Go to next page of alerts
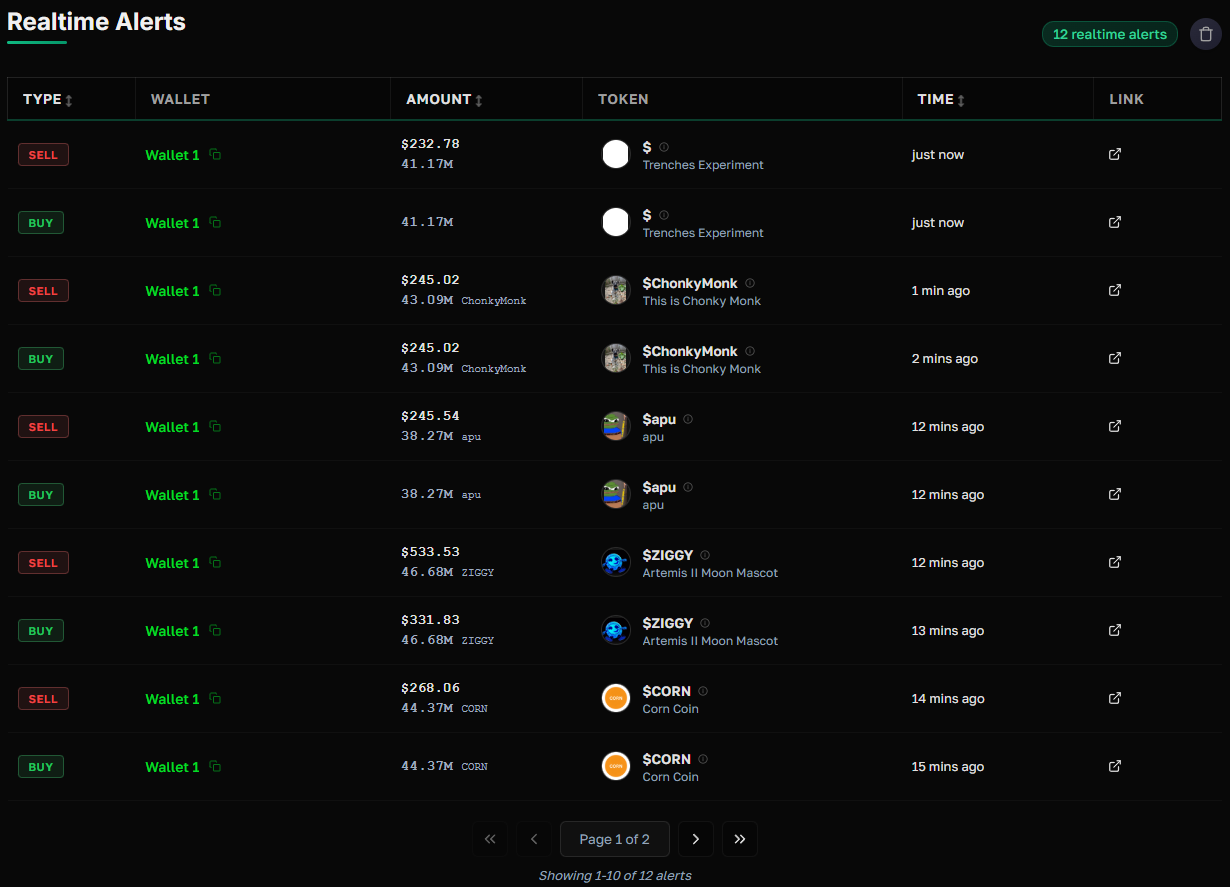This screenshot has height=887, width=1230. (x=696, y=839)
